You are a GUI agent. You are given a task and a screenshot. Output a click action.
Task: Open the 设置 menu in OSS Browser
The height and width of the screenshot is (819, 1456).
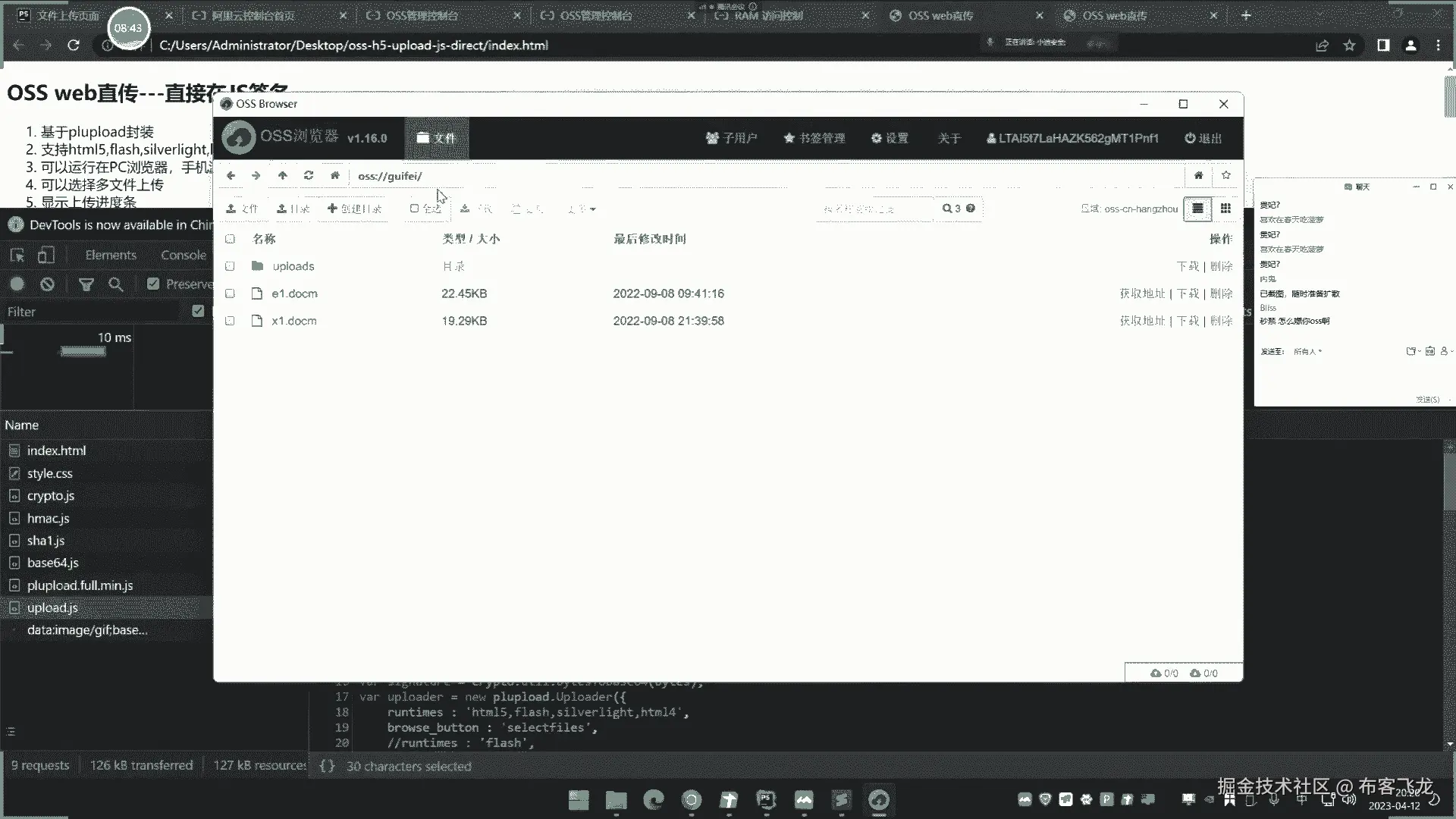890,138
